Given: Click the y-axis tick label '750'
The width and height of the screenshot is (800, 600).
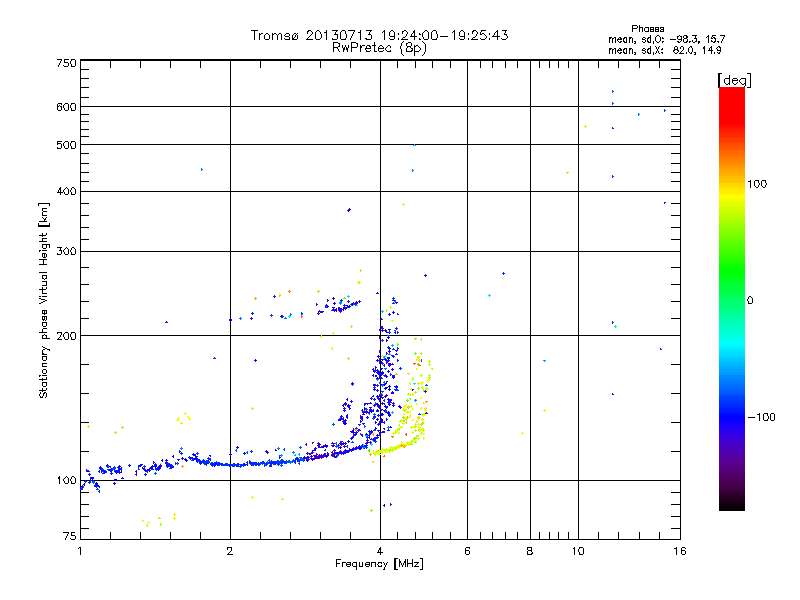Looking at the screenshot, I should coord(66,63).
